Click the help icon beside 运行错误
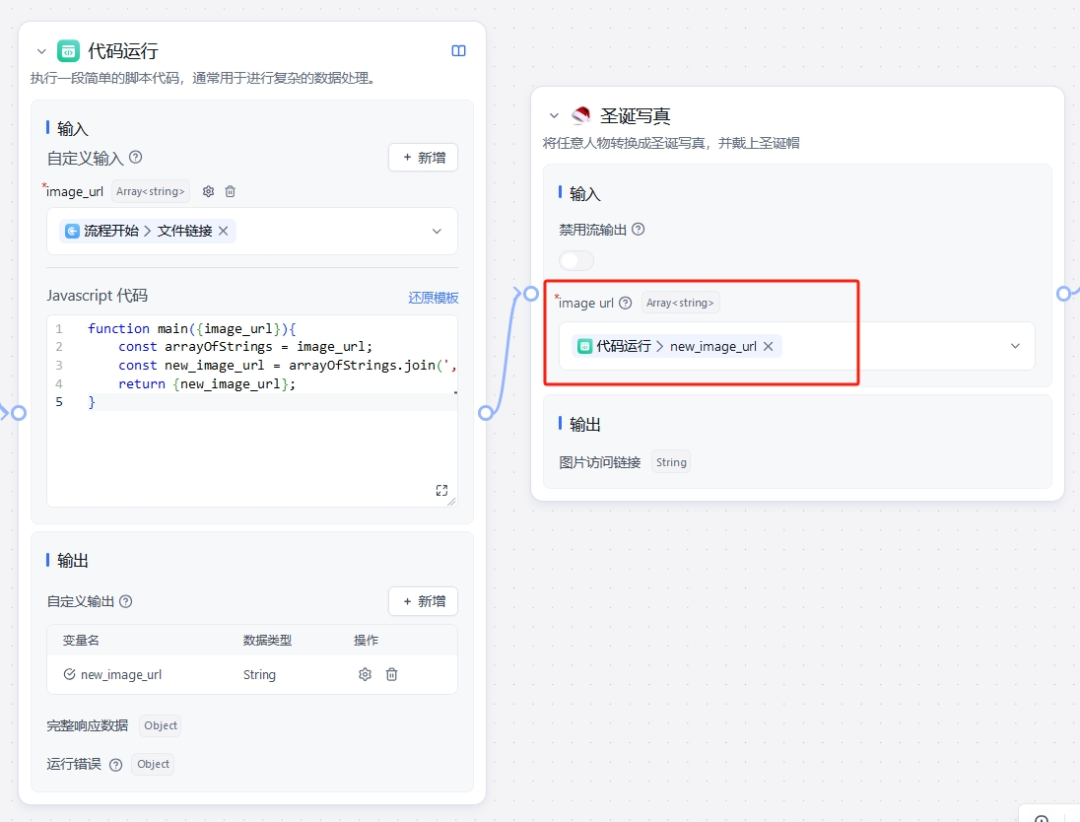 pyautogui.click(x=116, y=764)
